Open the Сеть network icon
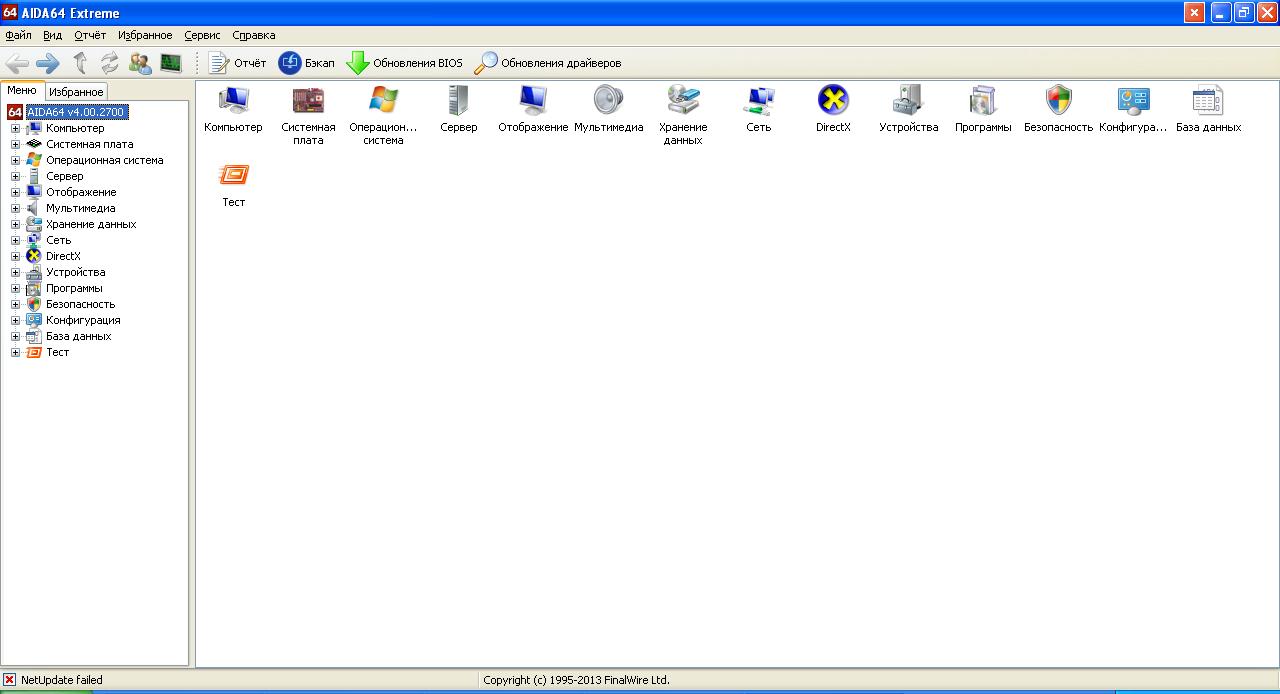 (758, 100)
